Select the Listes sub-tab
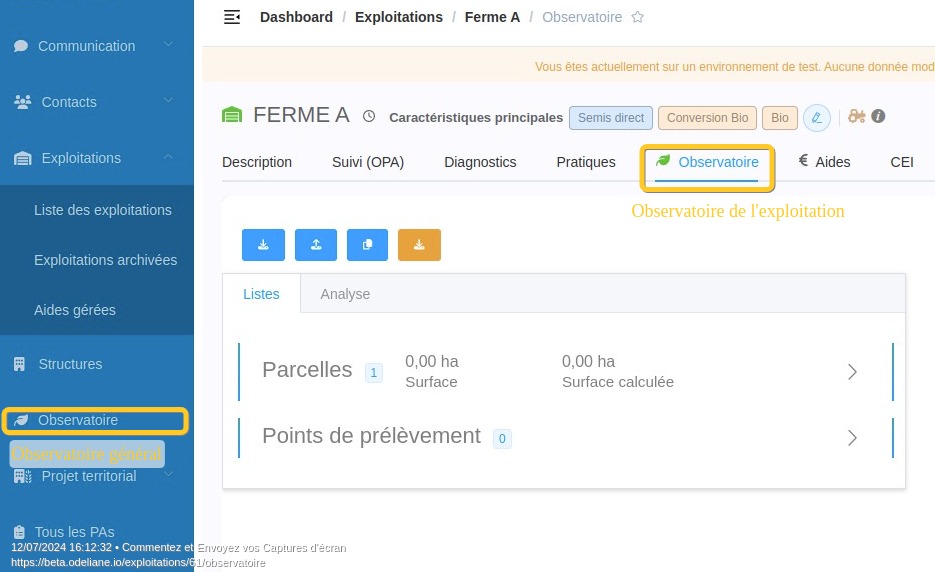 [x=261, y=294]
